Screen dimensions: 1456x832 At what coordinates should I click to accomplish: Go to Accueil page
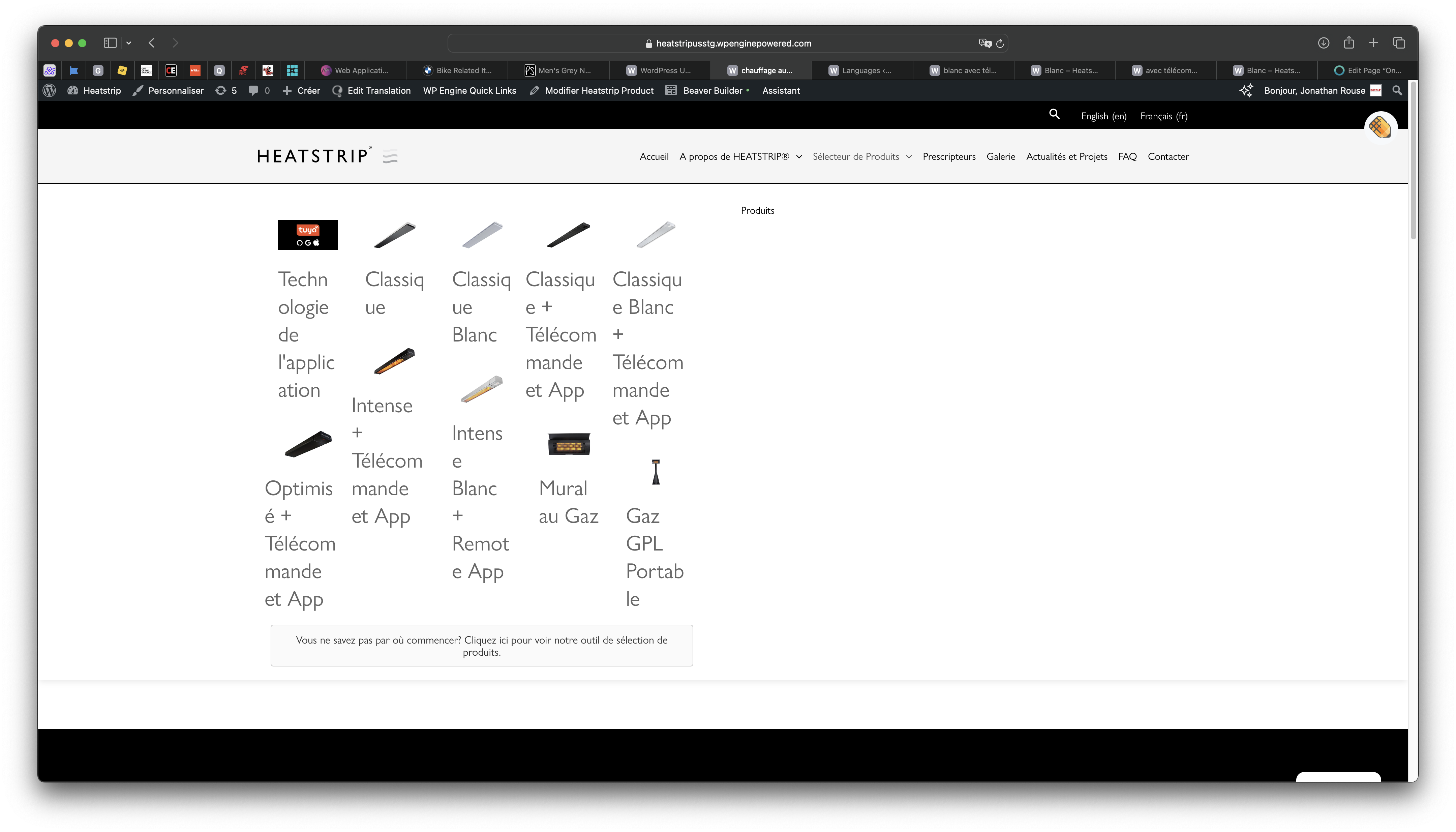654,156
